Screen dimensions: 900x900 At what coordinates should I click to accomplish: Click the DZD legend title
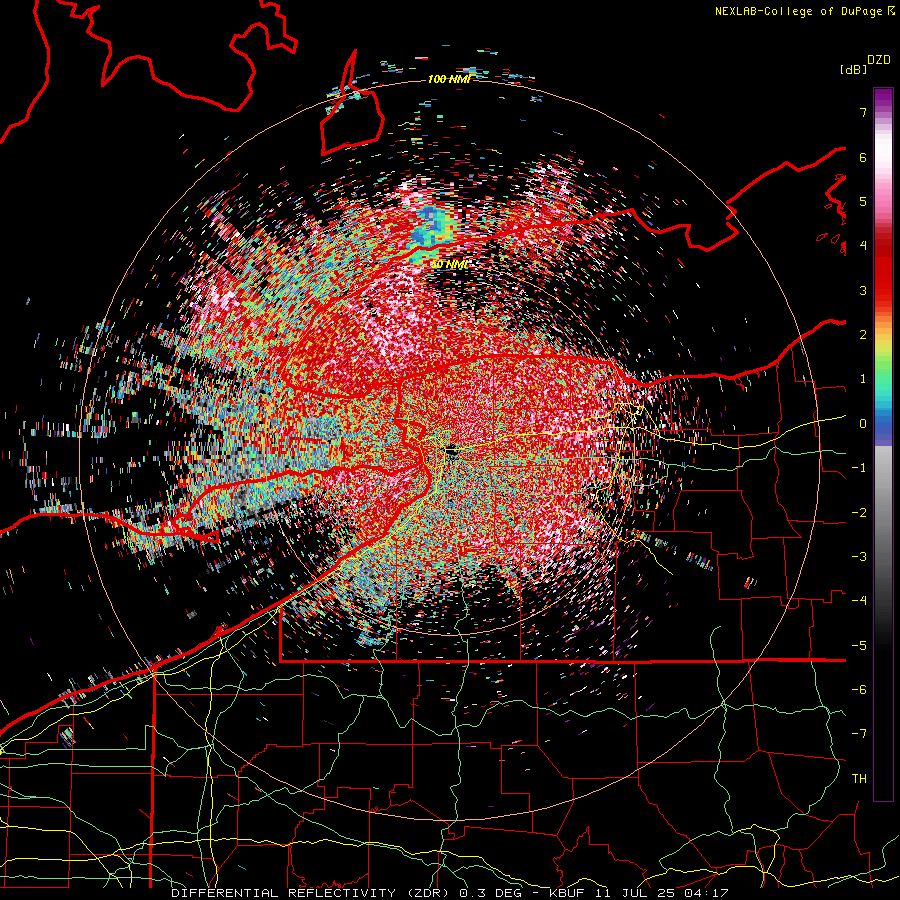click(879, 60)
